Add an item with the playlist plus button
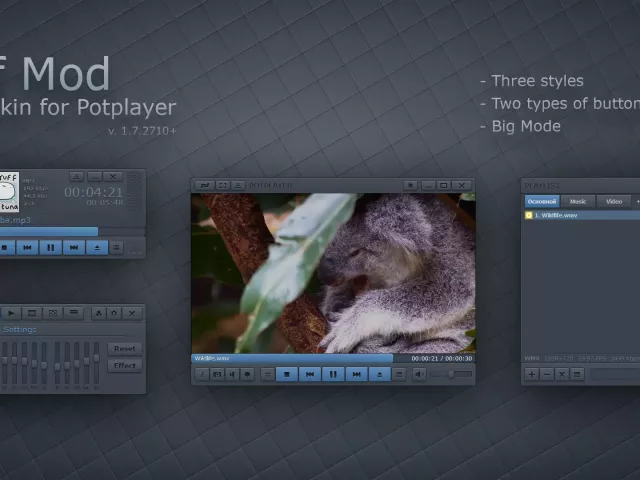Image resolution: width=640 pixels, height=480 pixels. pyautogui.click(x=532, y=374)
